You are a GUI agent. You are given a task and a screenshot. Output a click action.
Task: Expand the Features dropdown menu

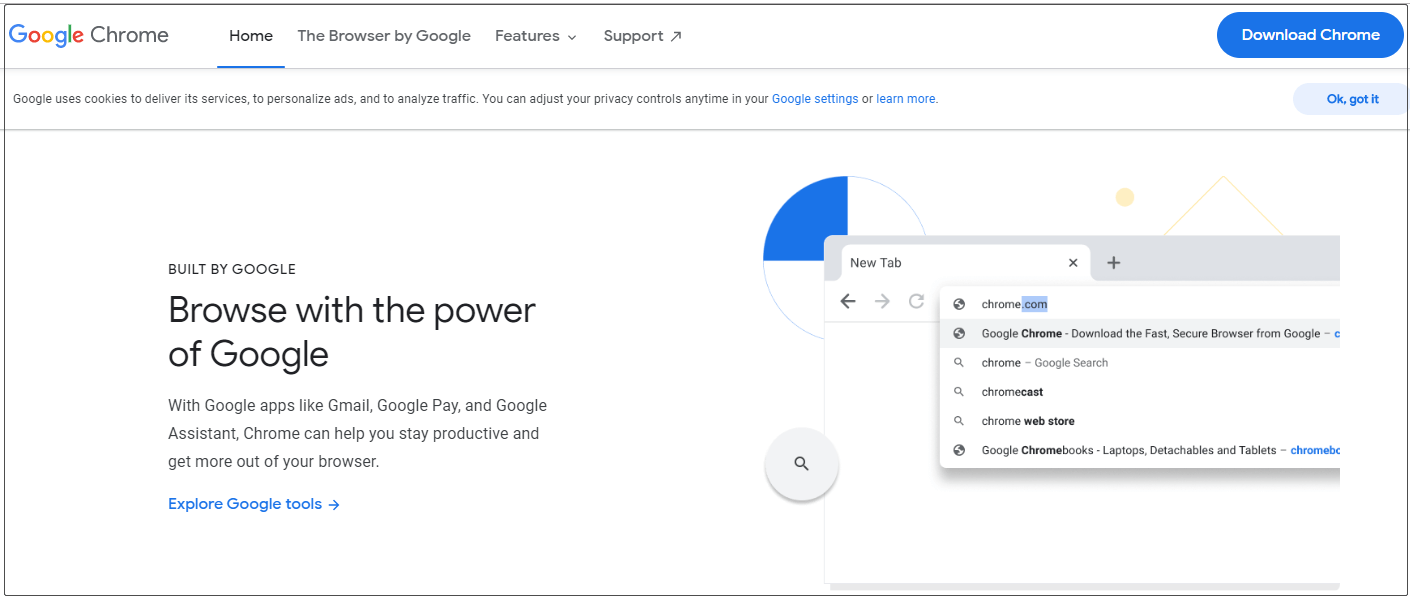[536, 36]
